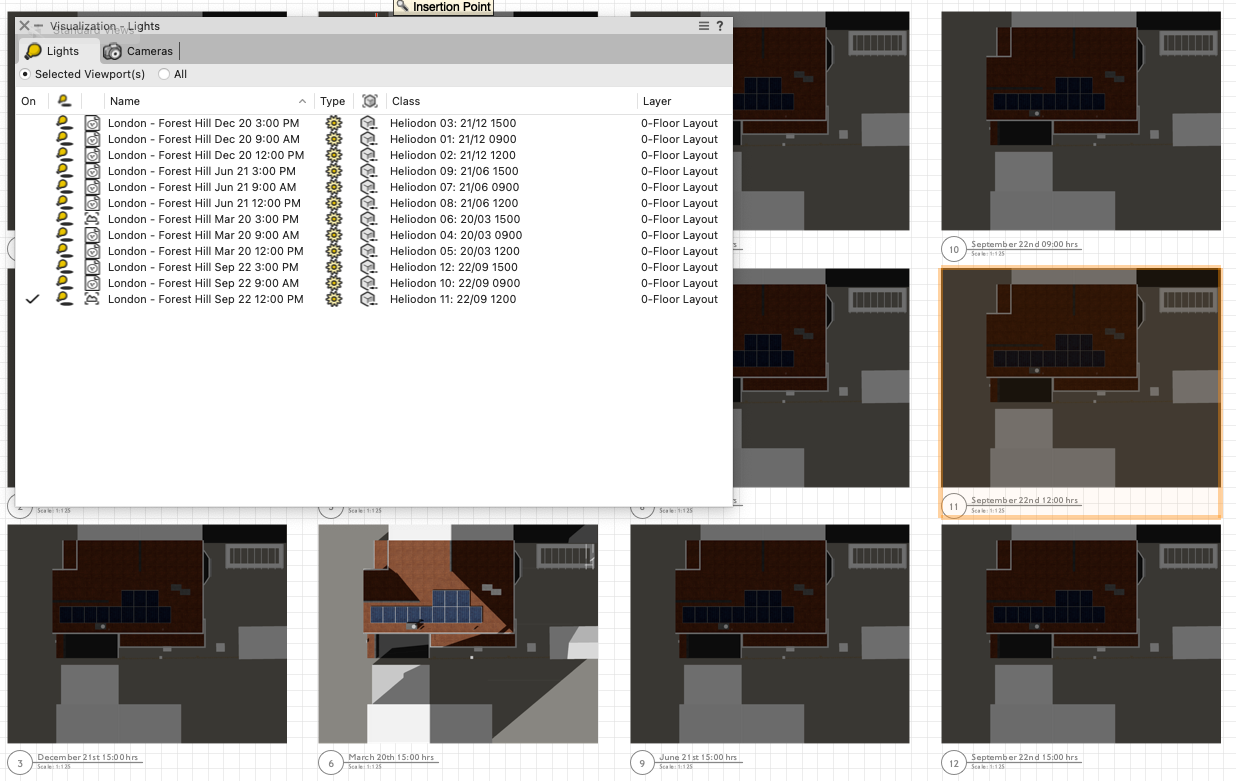Image resolution: width=1236 pixels, height=781 pixels.
Task: Select 'London - Forest Hill Jun 21 12:00 PM' light
Action: coord(206,203)
